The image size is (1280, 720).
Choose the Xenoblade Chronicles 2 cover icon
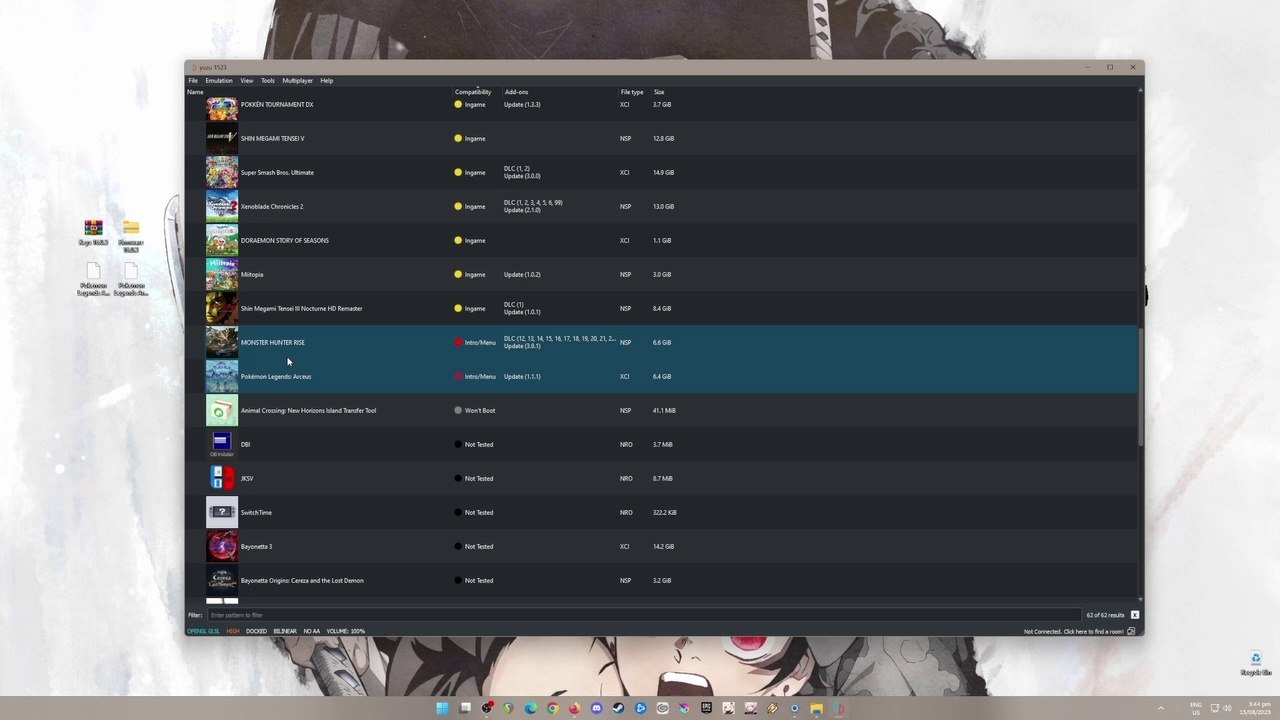point(222,207)
